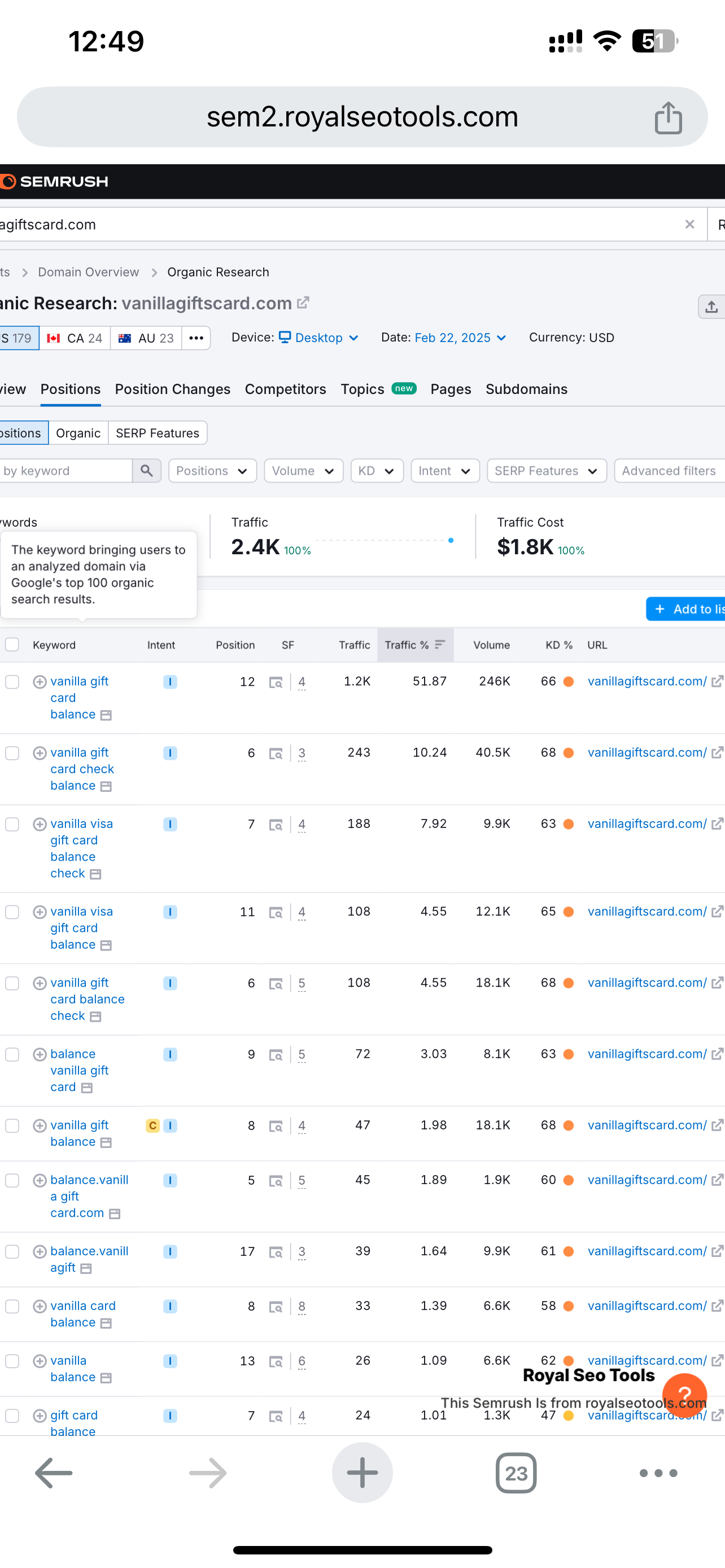Open the Pages tab
The image size is (725, 1568).
451,389
